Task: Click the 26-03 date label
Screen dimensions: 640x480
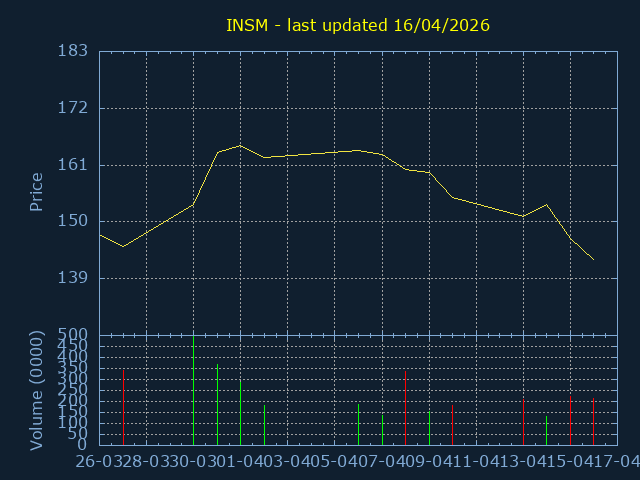Action: click(100, 461)
